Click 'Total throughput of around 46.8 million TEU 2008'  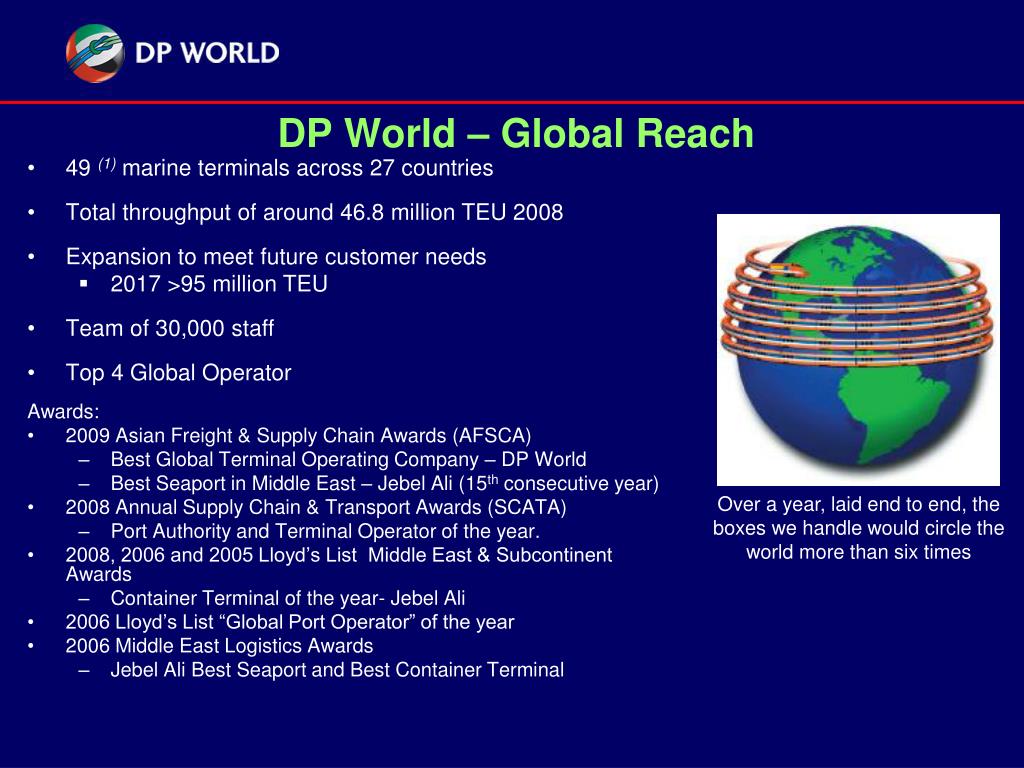314,212
